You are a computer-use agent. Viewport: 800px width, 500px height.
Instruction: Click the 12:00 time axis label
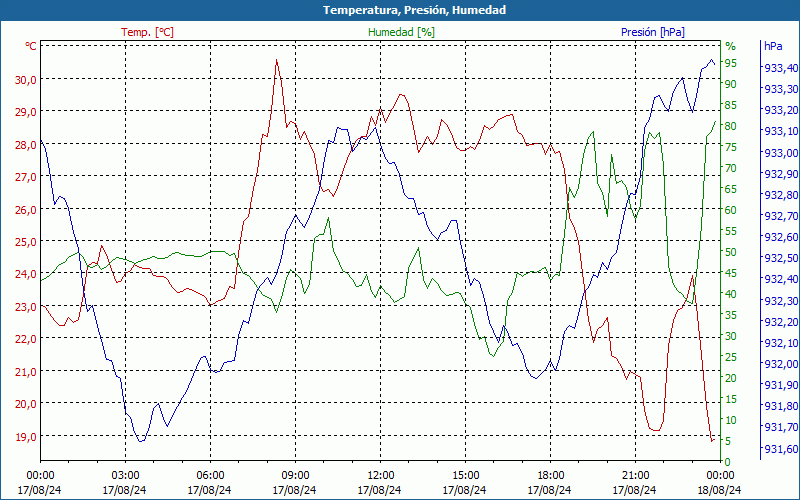point(380,476)
